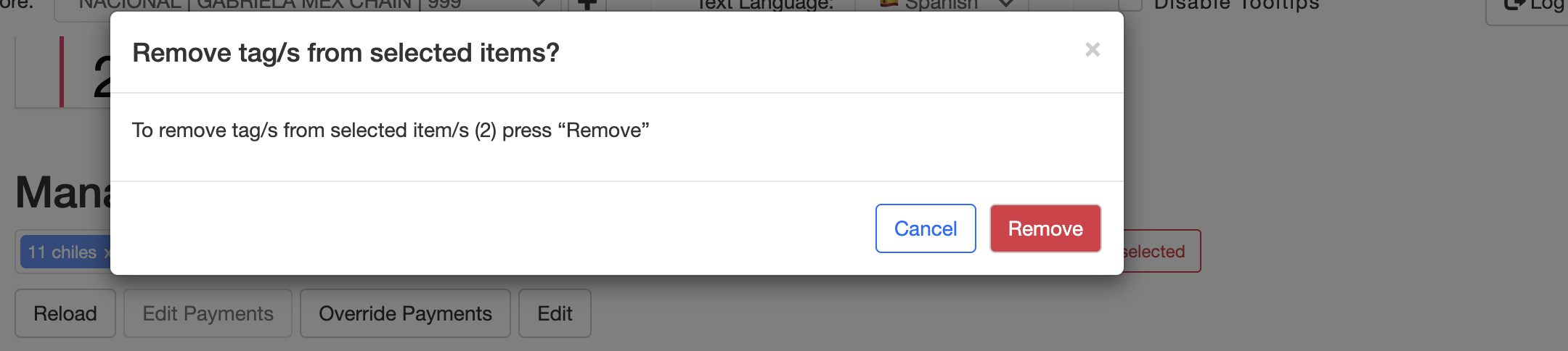The width and height of the screenshot is (1568, 351).
Task: Click the Edit Payments button
Action: pyautogui.click(x=208, y=313)
